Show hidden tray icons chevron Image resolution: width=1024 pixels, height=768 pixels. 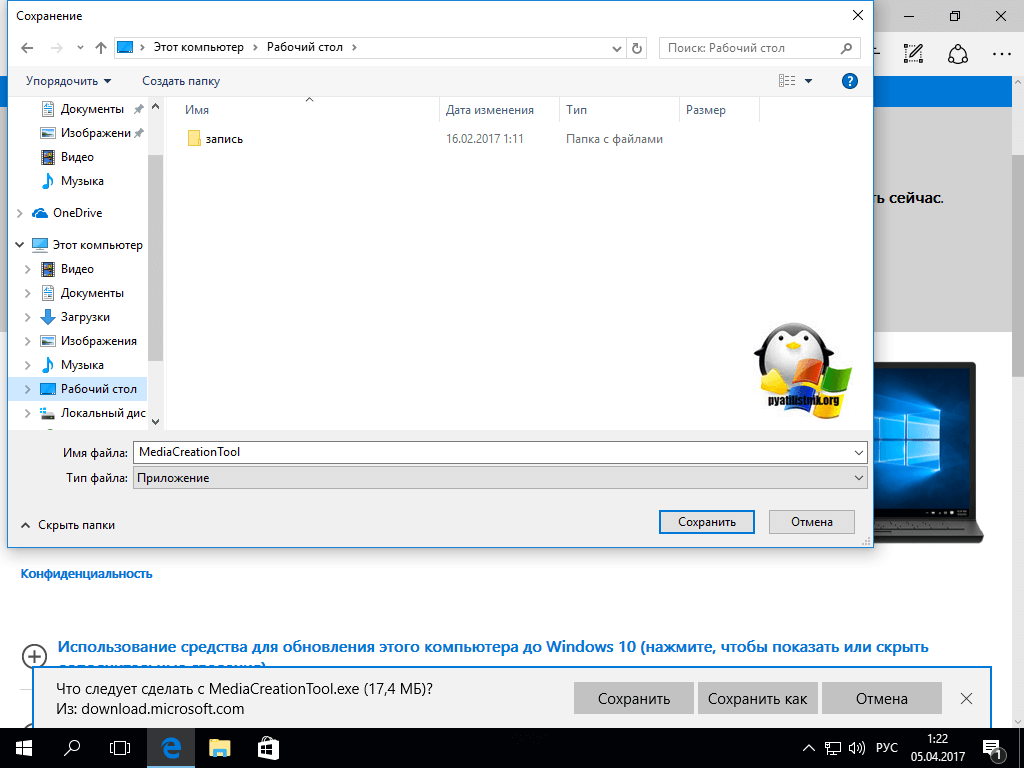pos(808,748)
